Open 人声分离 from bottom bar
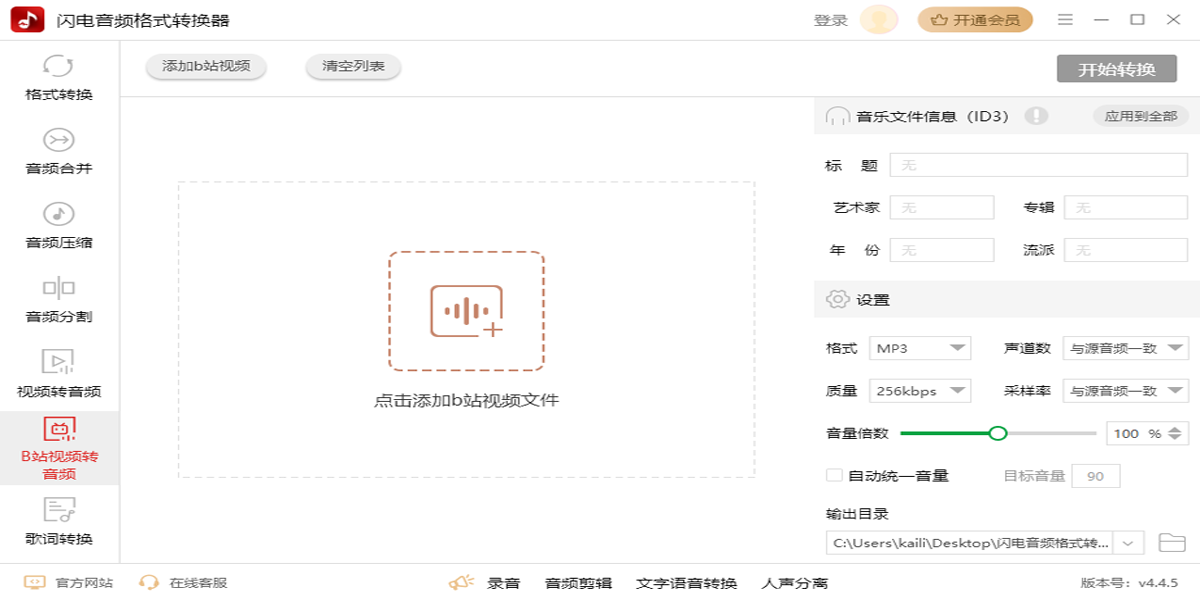The width and height of the screenshot is (1200, 600). point(795,583)
